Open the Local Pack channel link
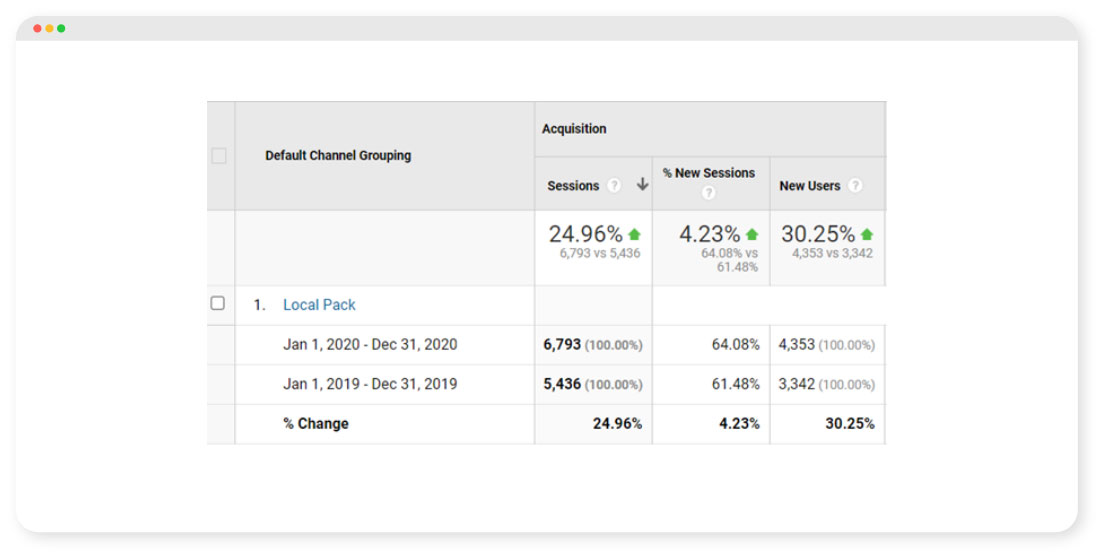The height and width of the screenshot is (559, 1104). (x=319, y=305)
